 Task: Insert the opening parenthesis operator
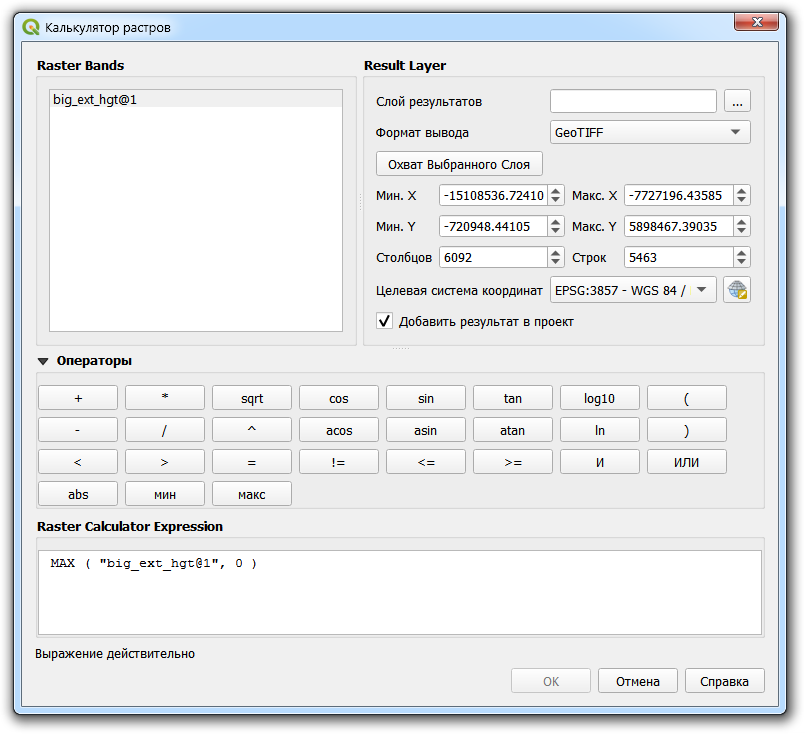686,398
